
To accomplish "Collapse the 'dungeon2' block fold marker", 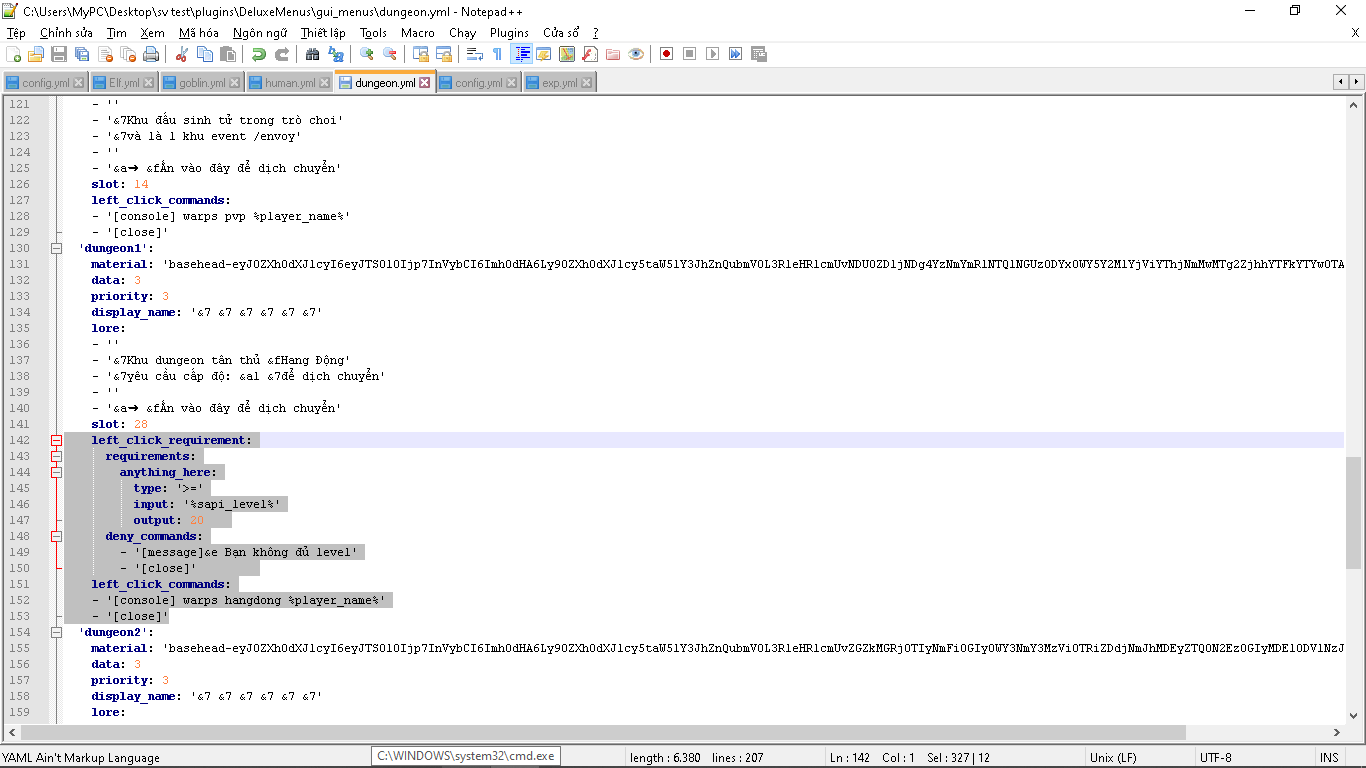I will coord(57,632).
